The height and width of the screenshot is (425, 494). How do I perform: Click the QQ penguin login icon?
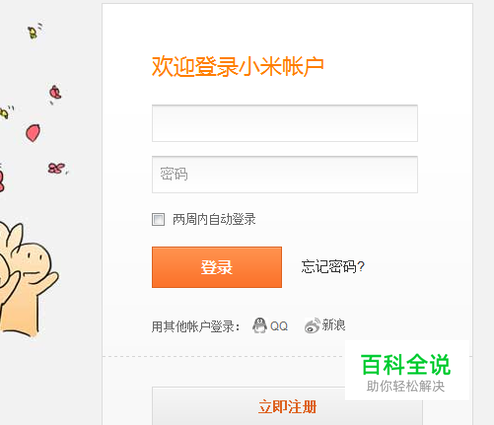coord(259,325)
